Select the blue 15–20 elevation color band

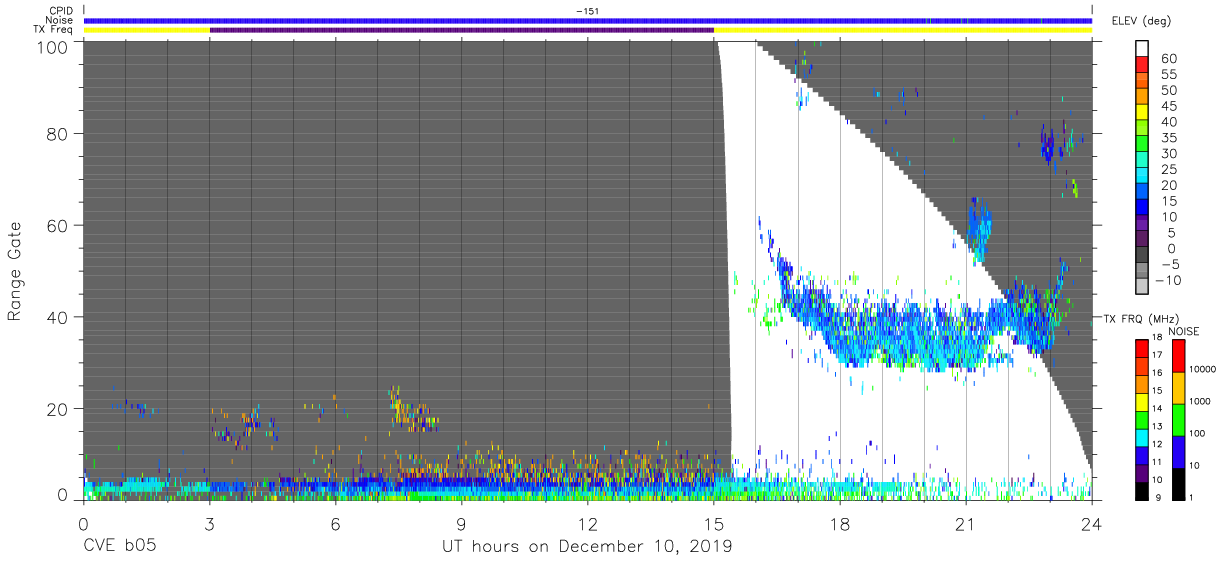click(1143, 192)
